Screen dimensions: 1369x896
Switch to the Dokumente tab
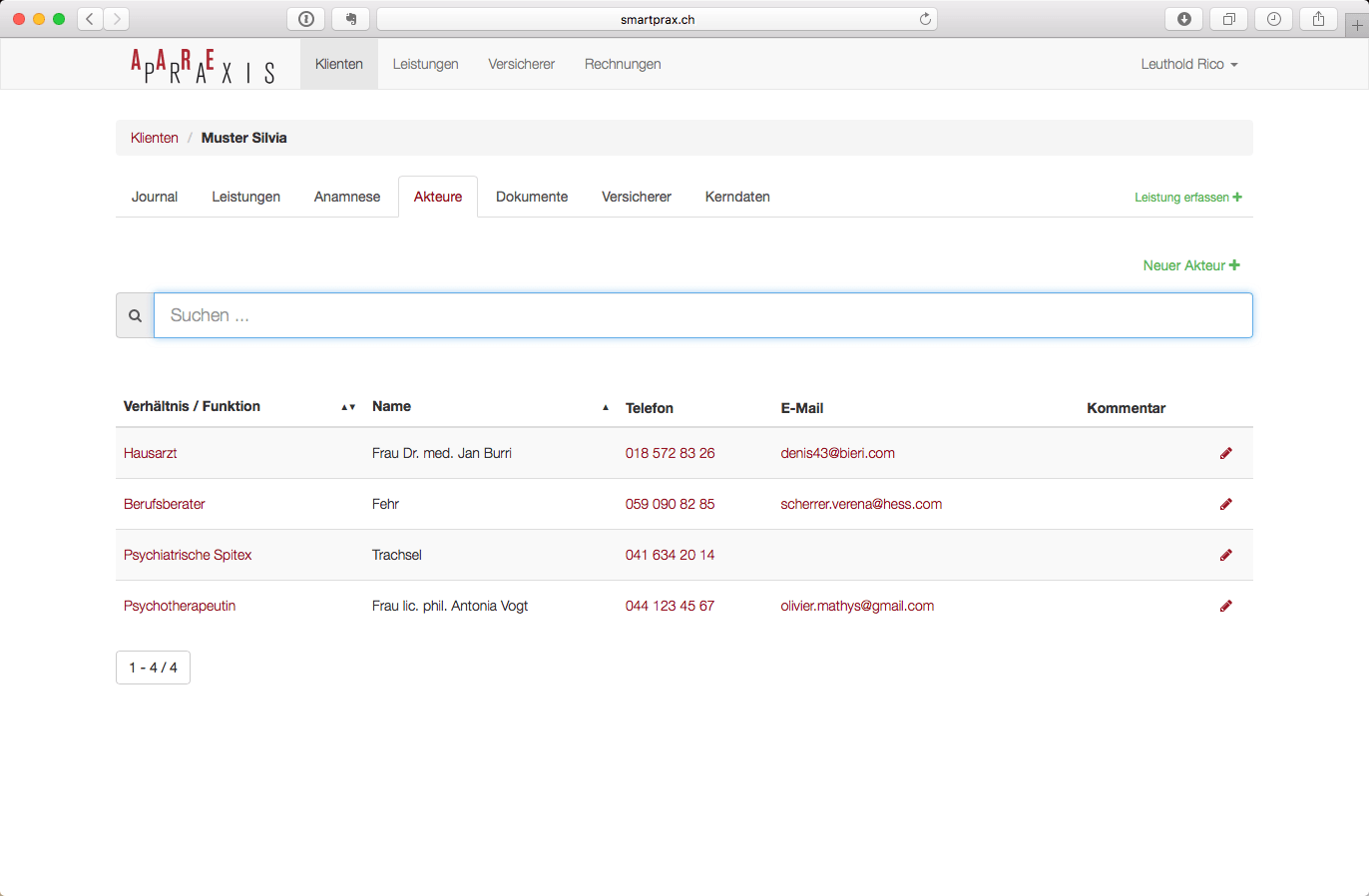[532, 197]
